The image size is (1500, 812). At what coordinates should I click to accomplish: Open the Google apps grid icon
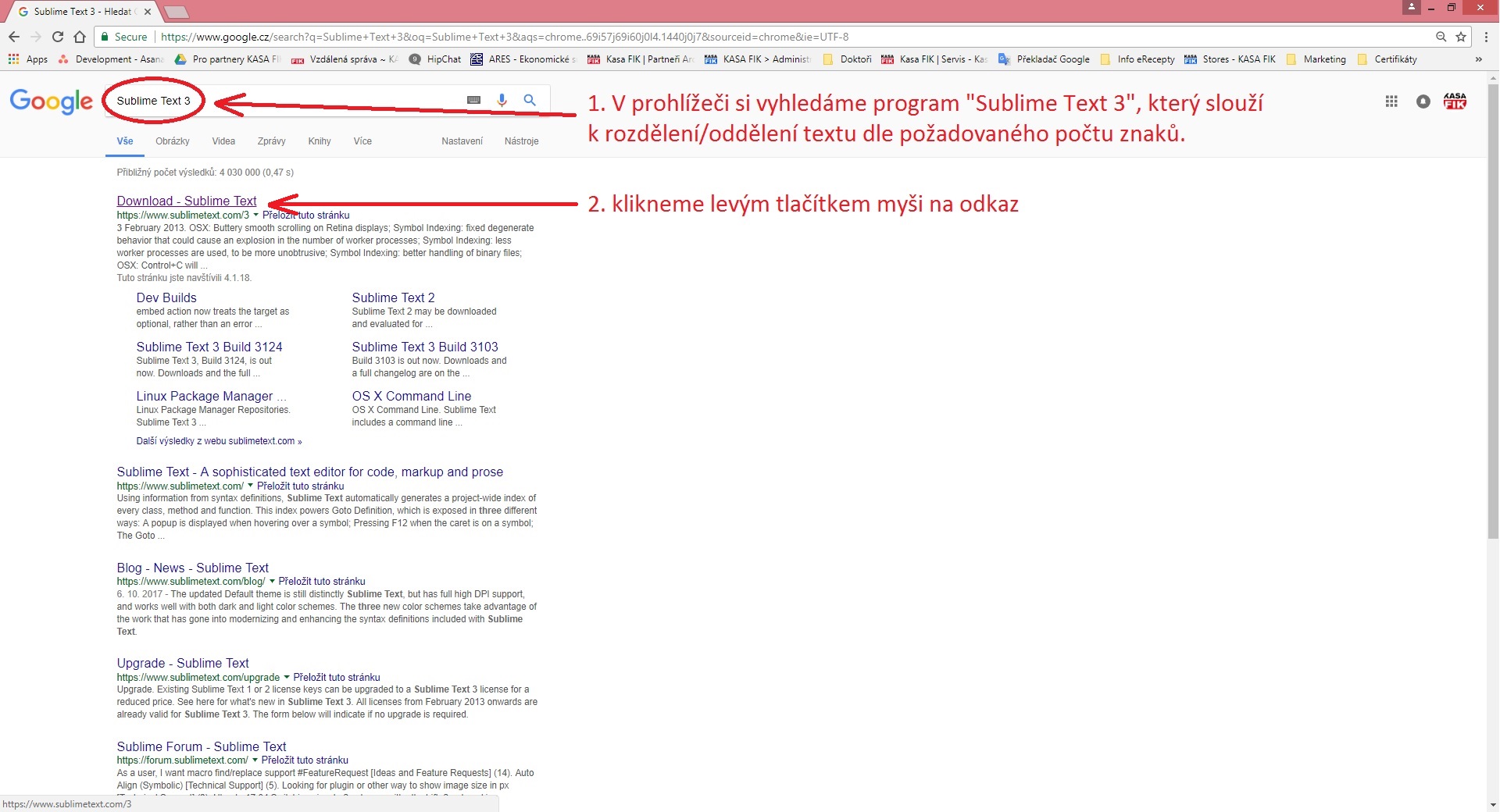pos(1391,101)
